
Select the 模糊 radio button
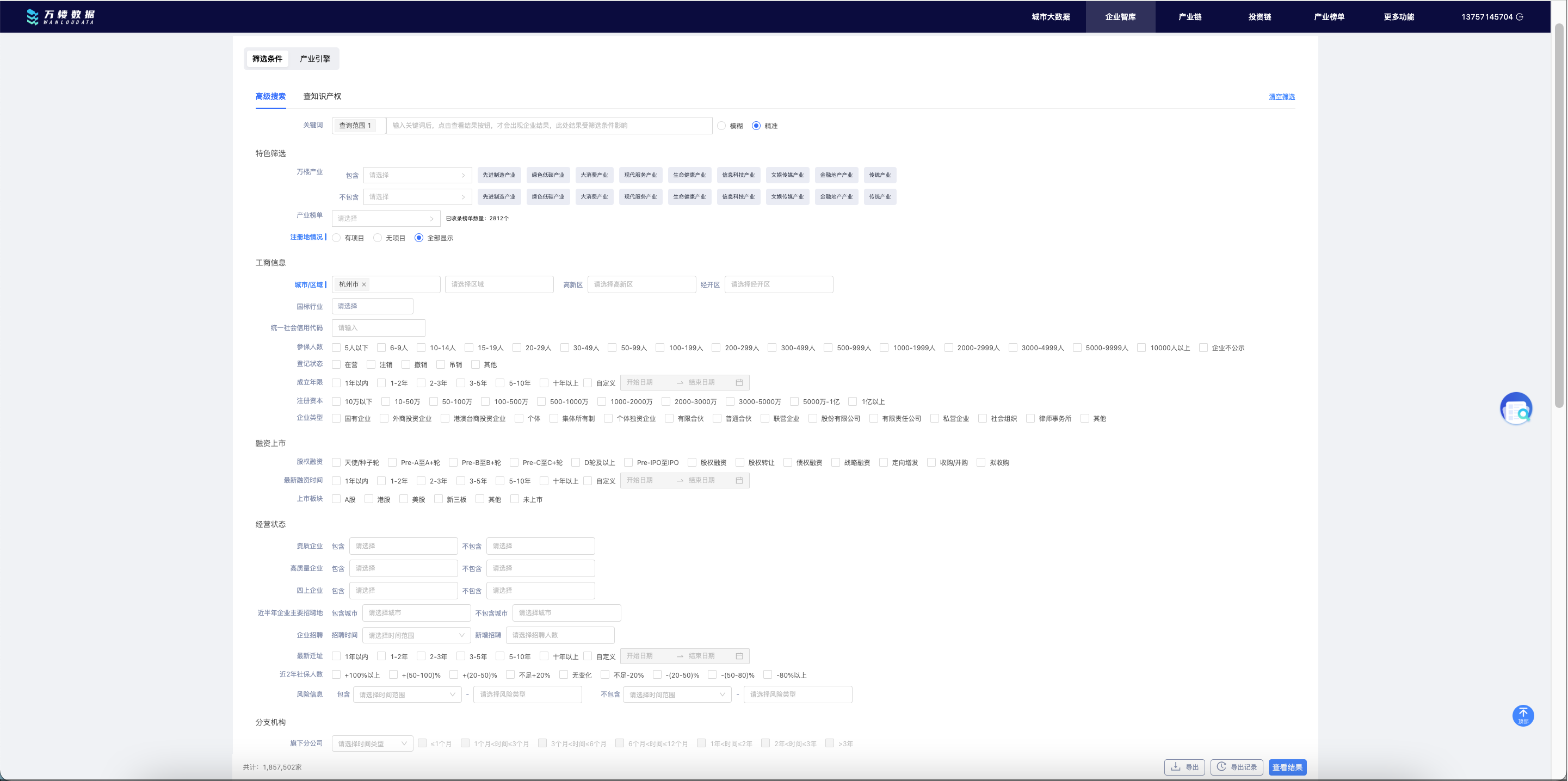pos(721,126)
